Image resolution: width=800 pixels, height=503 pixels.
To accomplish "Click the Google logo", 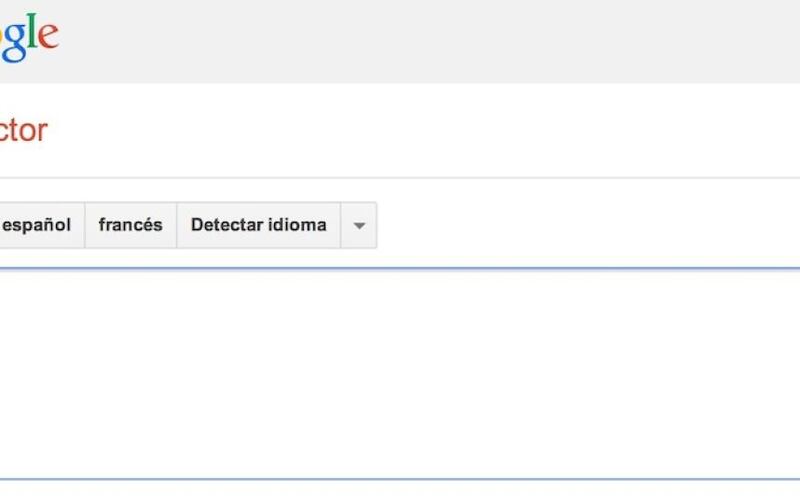I will [29, 37].
